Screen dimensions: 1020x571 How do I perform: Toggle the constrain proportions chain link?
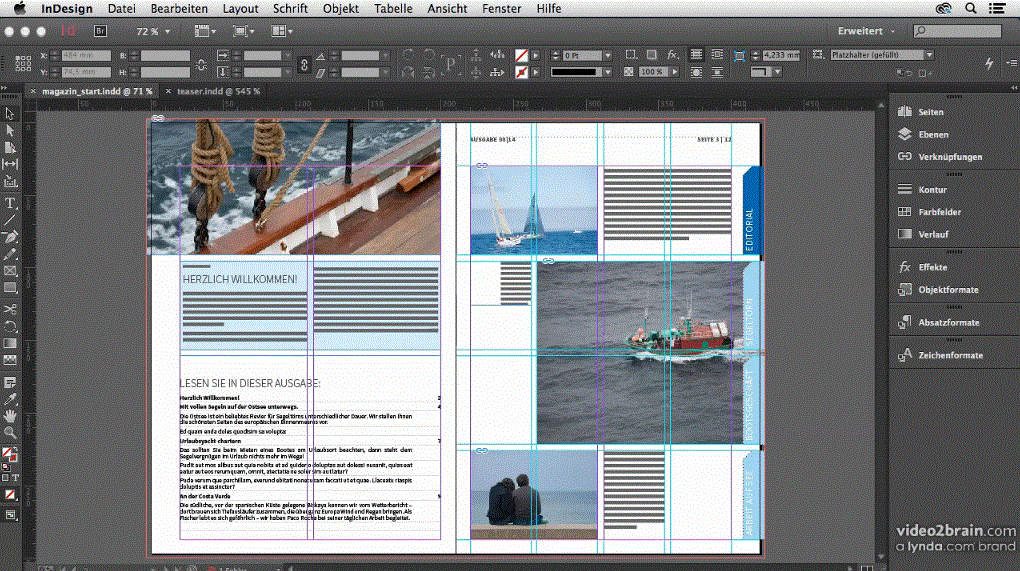[202, 64]
